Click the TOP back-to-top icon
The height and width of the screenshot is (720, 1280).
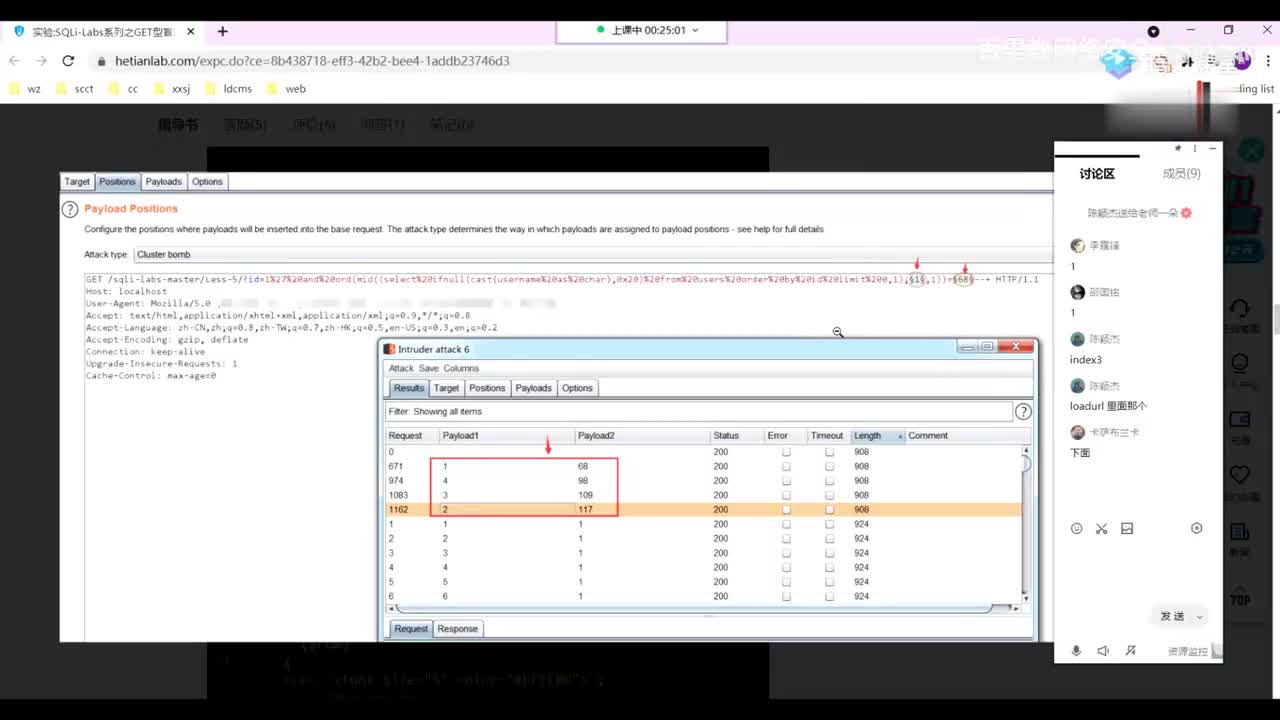(1240, 597)
